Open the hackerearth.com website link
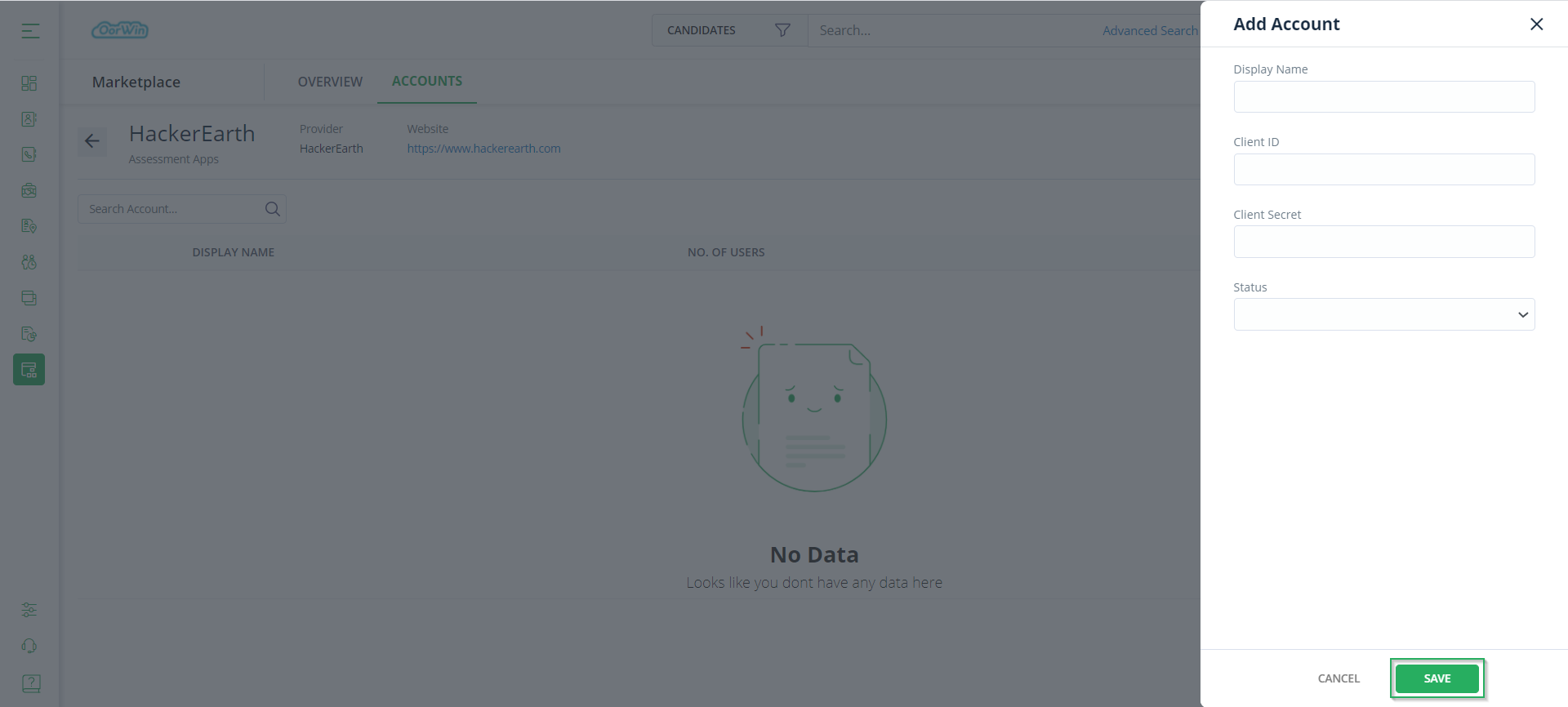This screenshot has height=707, width=1568. click(x=483, y=149)
